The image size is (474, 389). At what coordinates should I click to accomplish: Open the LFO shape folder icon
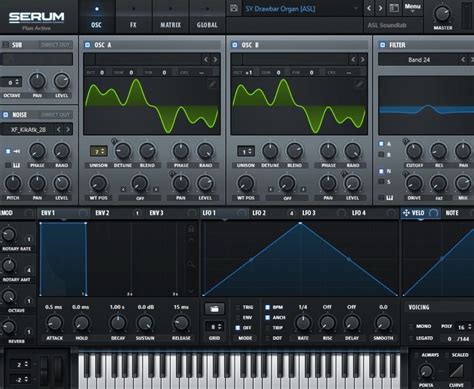[214, 309]
